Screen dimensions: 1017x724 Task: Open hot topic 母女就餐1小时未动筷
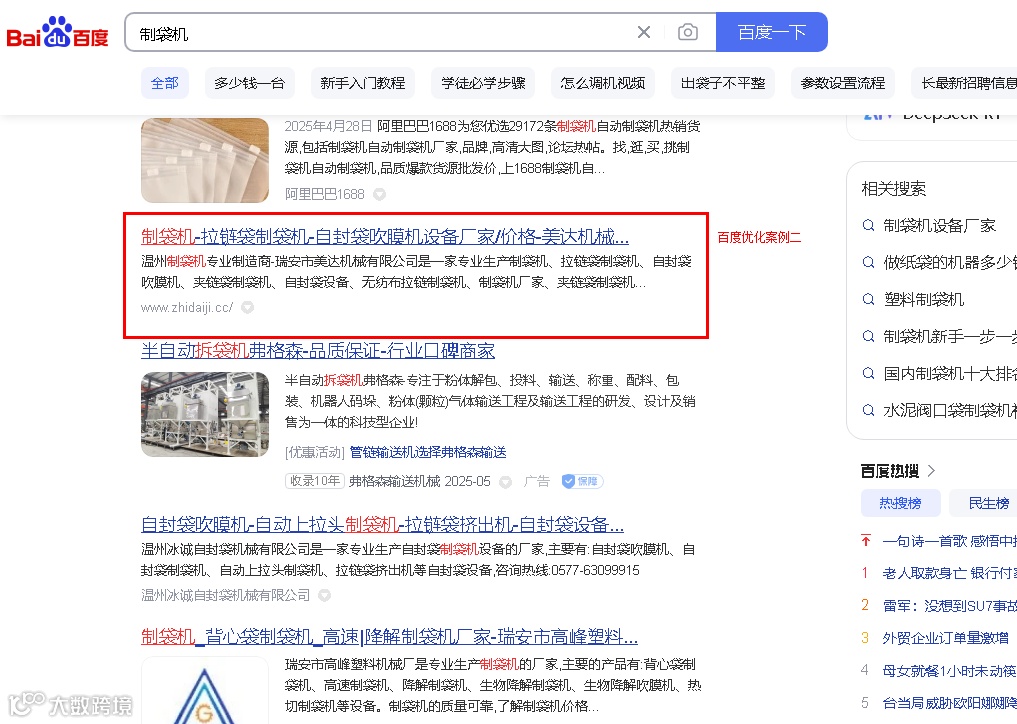click(x=950, y=671)
